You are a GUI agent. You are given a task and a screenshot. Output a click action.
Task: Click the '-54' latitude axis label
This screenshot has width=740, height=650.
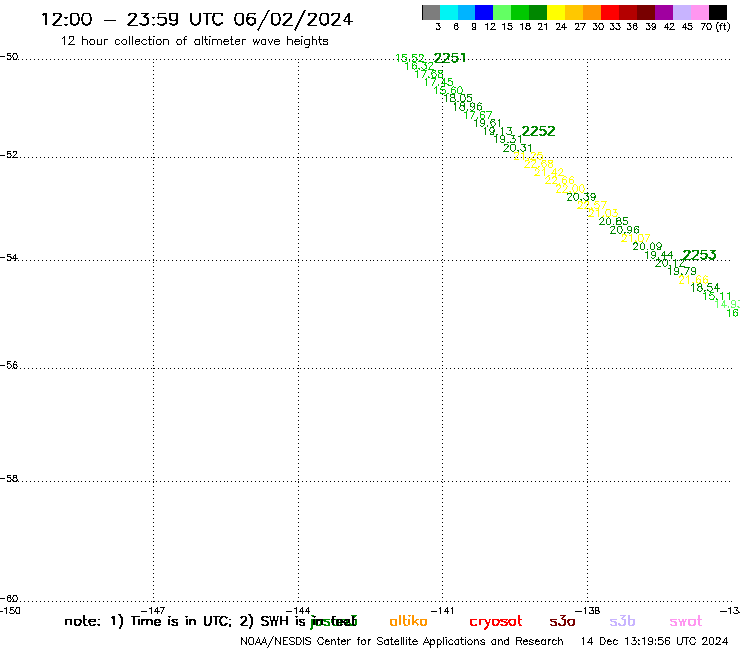[9, 258]
